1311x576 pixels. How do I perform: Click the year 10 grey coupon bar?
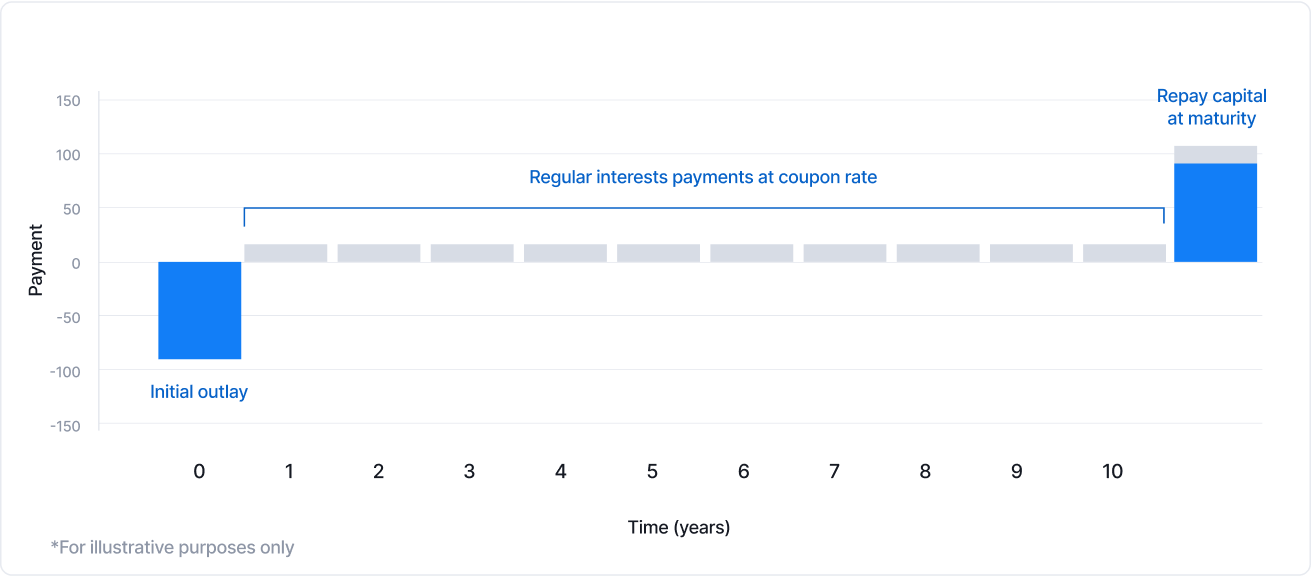click(1124, 253)
